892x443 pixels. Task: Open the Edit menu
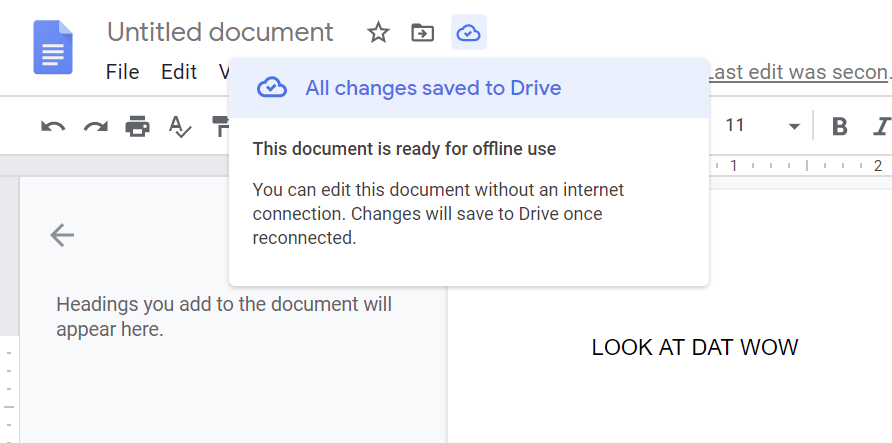point(179,72)
